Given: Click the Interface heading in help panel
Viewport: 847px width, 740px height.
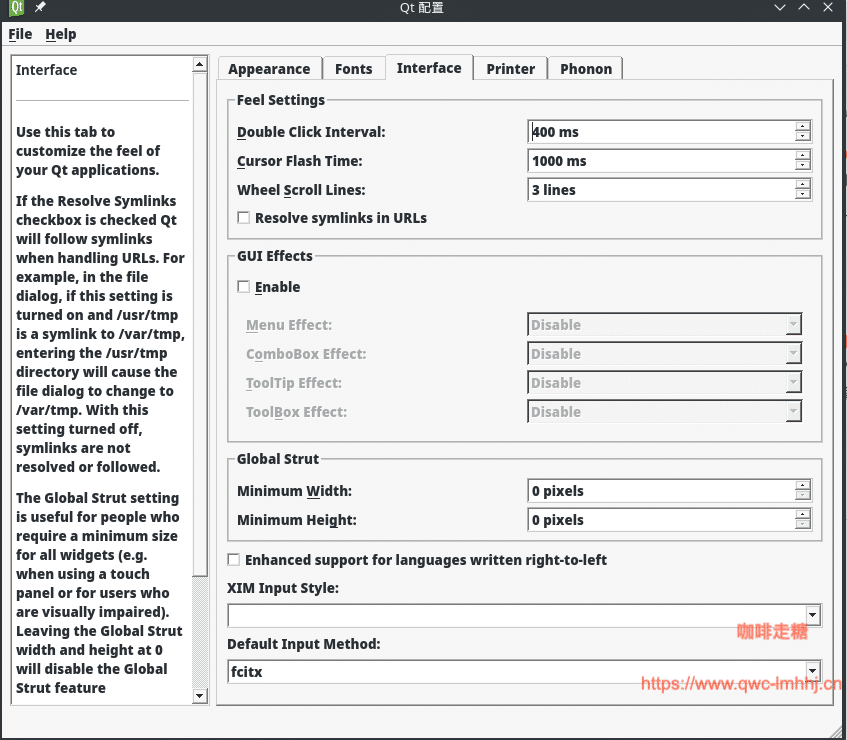Looking at the screenshot, I should click(x=46, y=70).
